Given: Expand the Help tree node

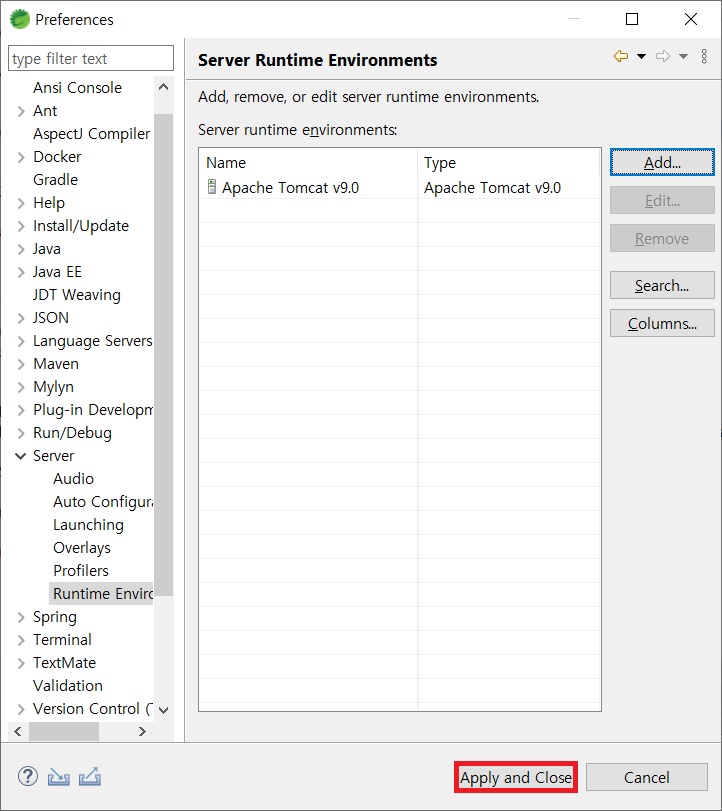Looking at the screenshot, I should point(21,203).
